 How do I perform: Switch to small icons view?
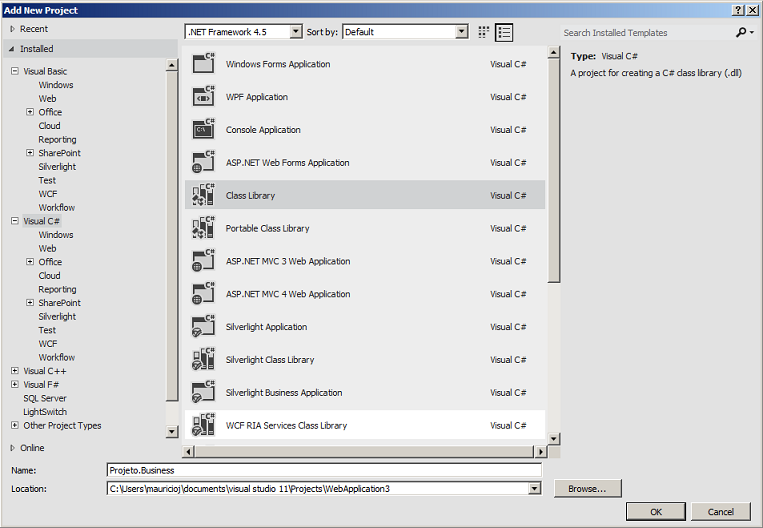point(483,33)
